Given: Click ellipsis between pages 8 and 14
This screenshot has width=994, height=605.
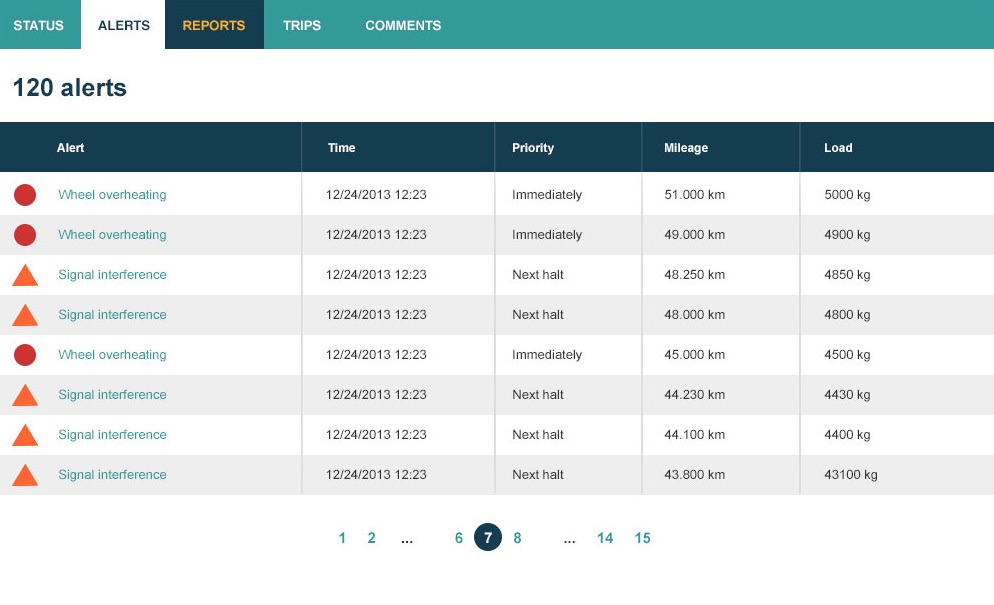Looking at the screenshot, I should [x=569, y=540].
